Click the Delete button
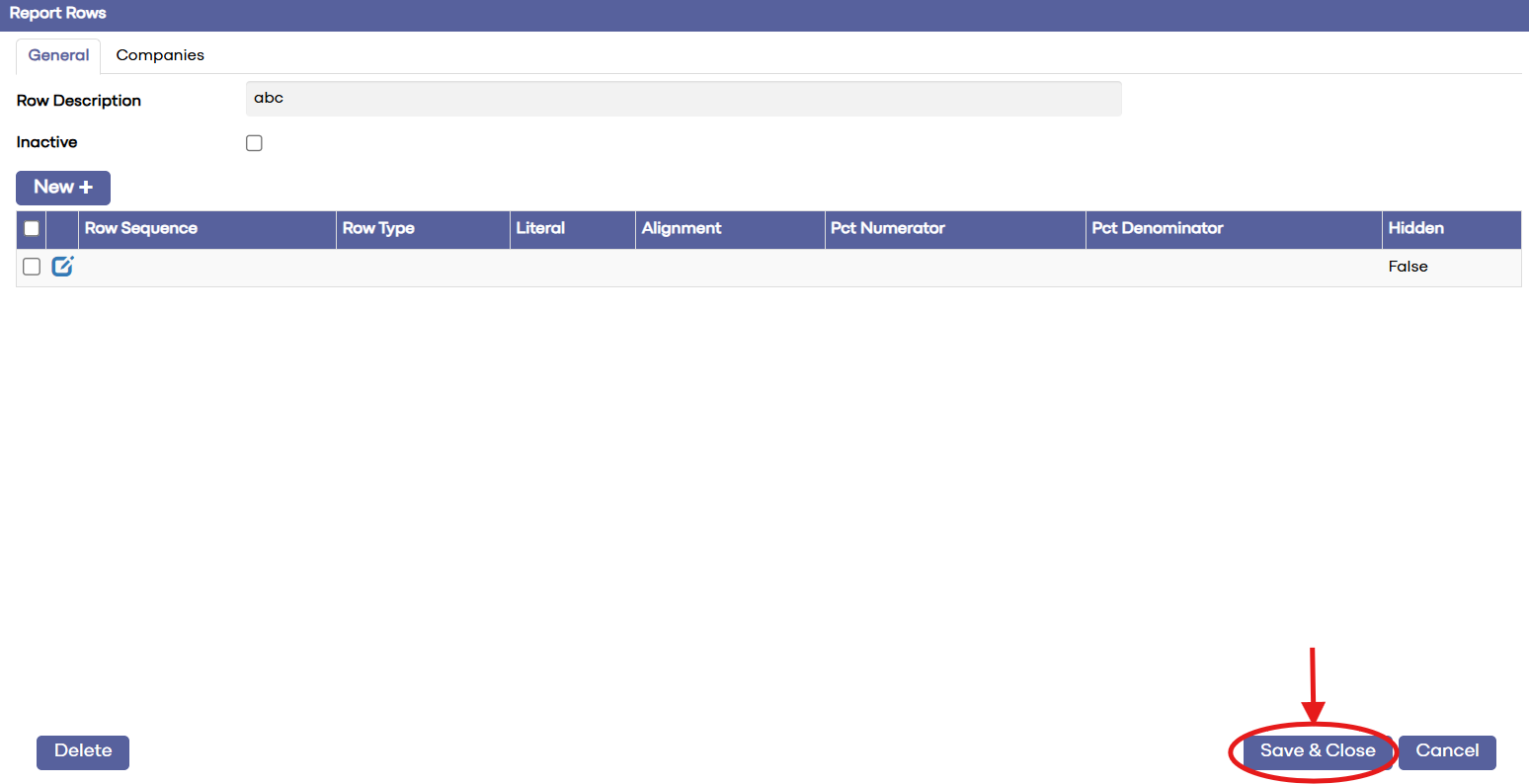This screenshot has width=1529, height=784. pos(83,751)
